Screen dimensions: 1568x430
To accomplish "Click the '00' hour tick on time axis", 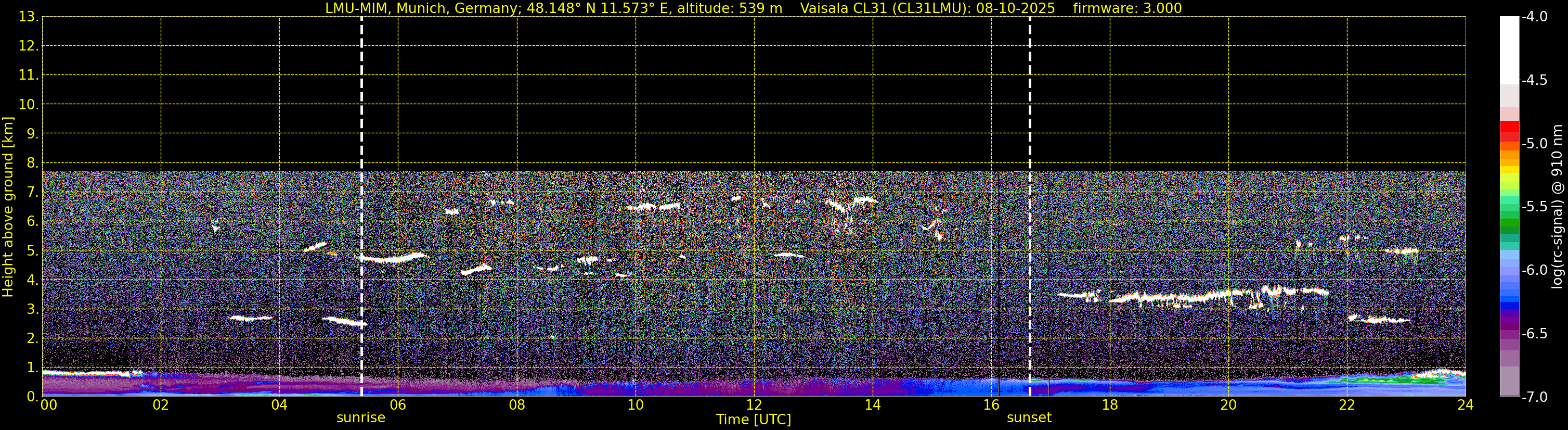I will pos(48,406).
